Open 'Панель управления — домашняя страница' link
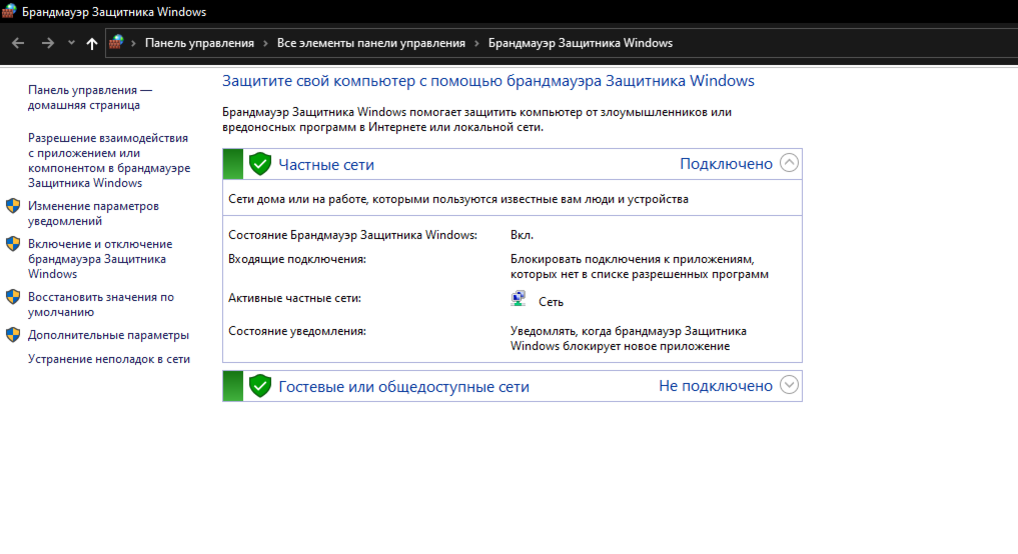Screen dimensions: 1018x554 click(90, 97)
